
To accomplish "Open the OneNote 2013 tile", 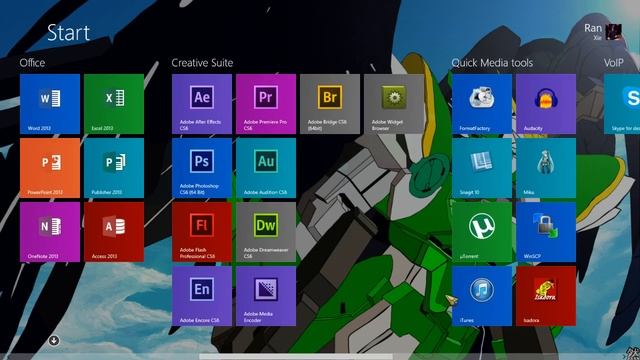I will coord(50,232).
